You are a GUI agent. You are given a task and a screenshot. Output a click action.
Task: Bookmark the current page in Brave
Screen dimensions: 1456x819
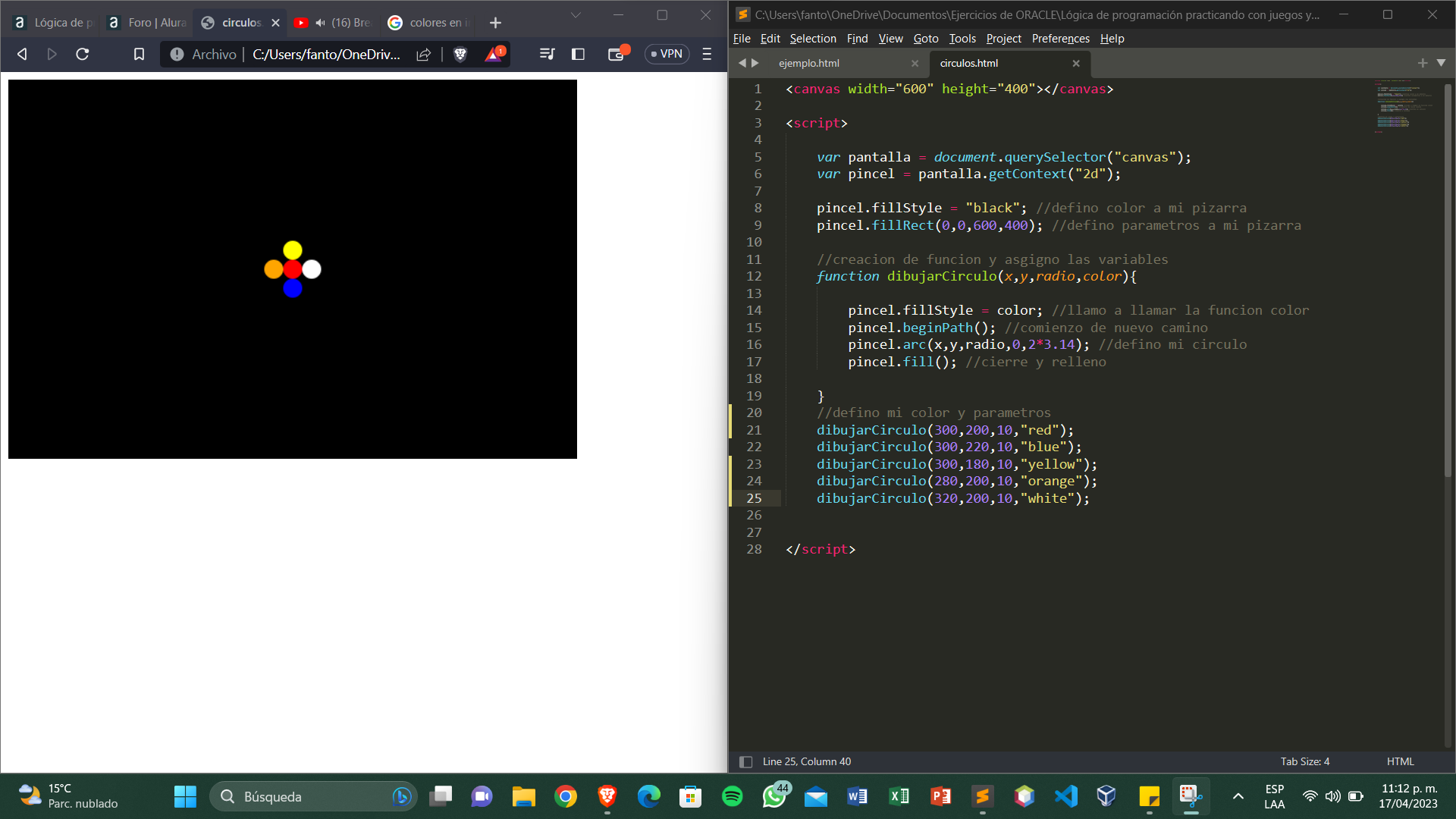point(139,54)
